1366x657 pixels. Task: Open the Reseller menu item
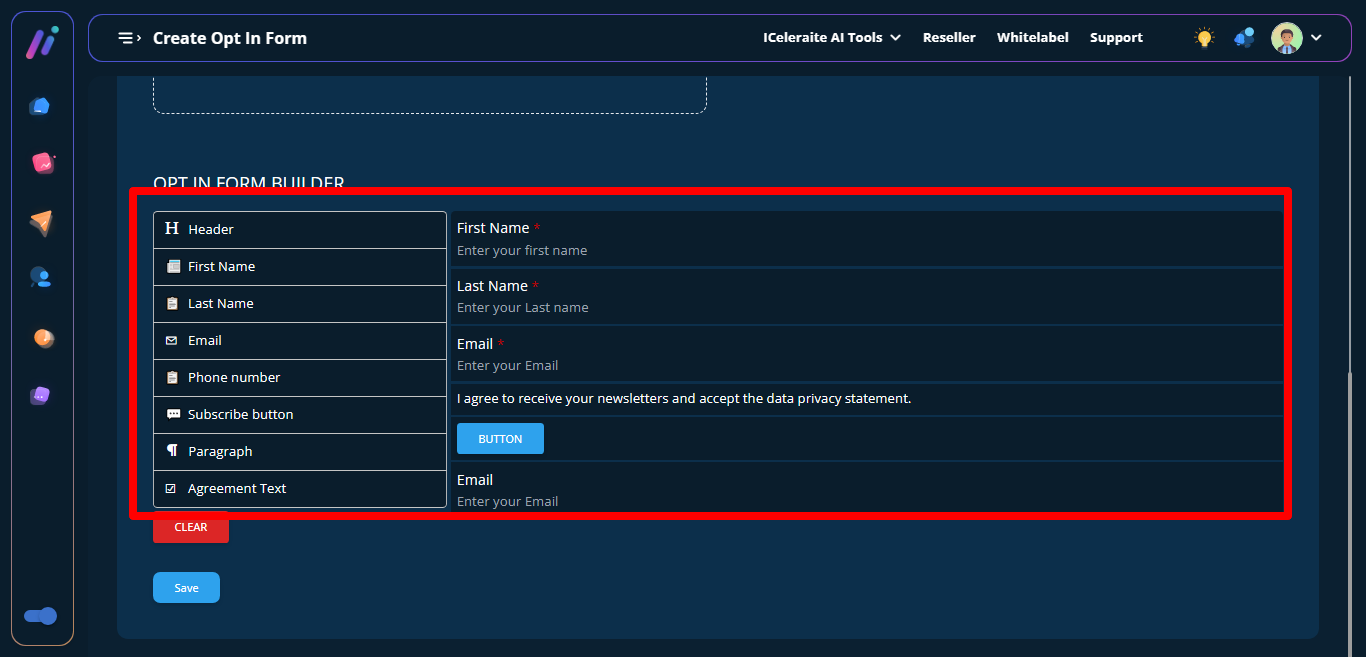[949, 38]
